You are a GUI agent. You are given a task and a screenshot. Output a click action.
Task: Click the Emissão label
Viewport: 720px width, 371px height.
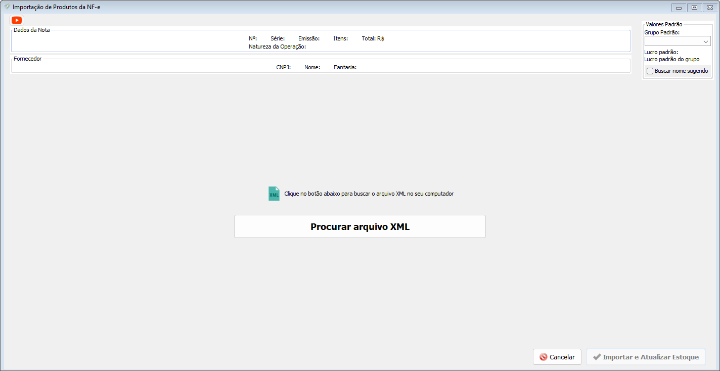[x=309, y=39]
